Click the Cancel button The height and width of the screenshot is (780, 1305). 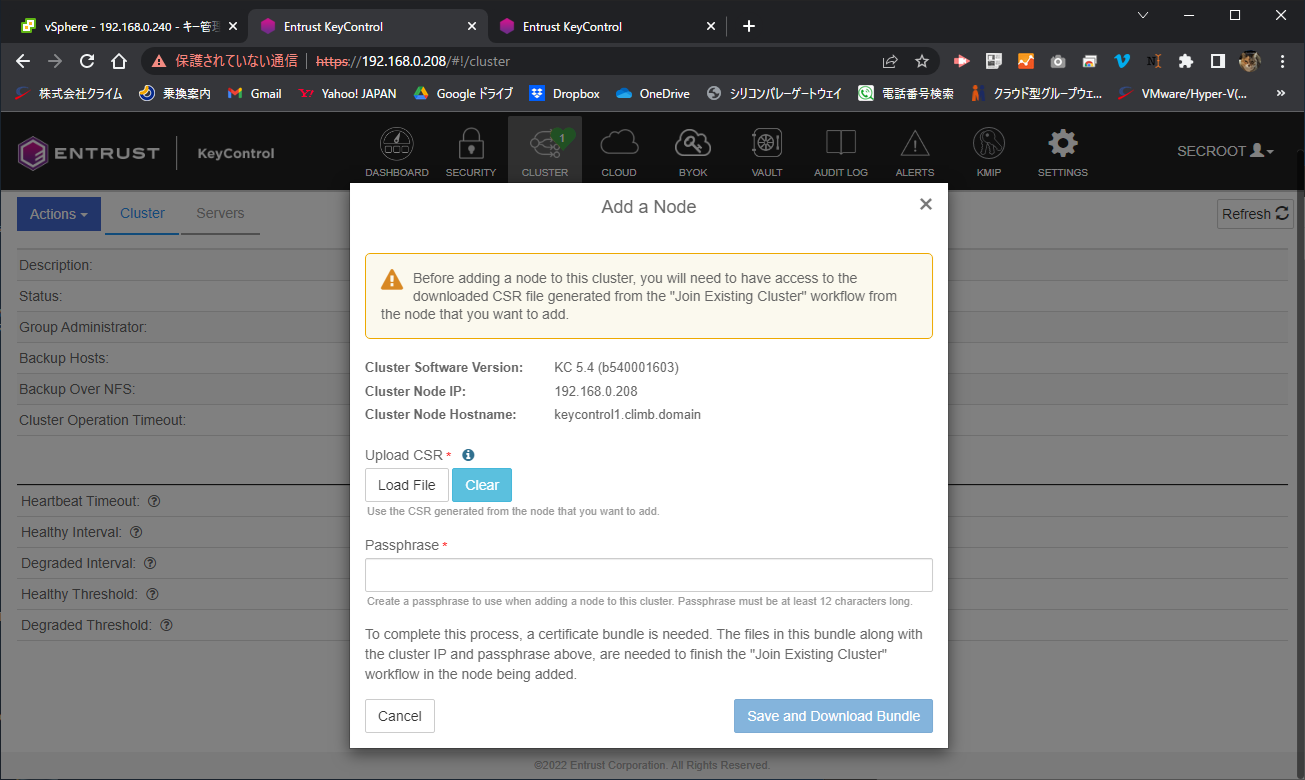[400, 716]
